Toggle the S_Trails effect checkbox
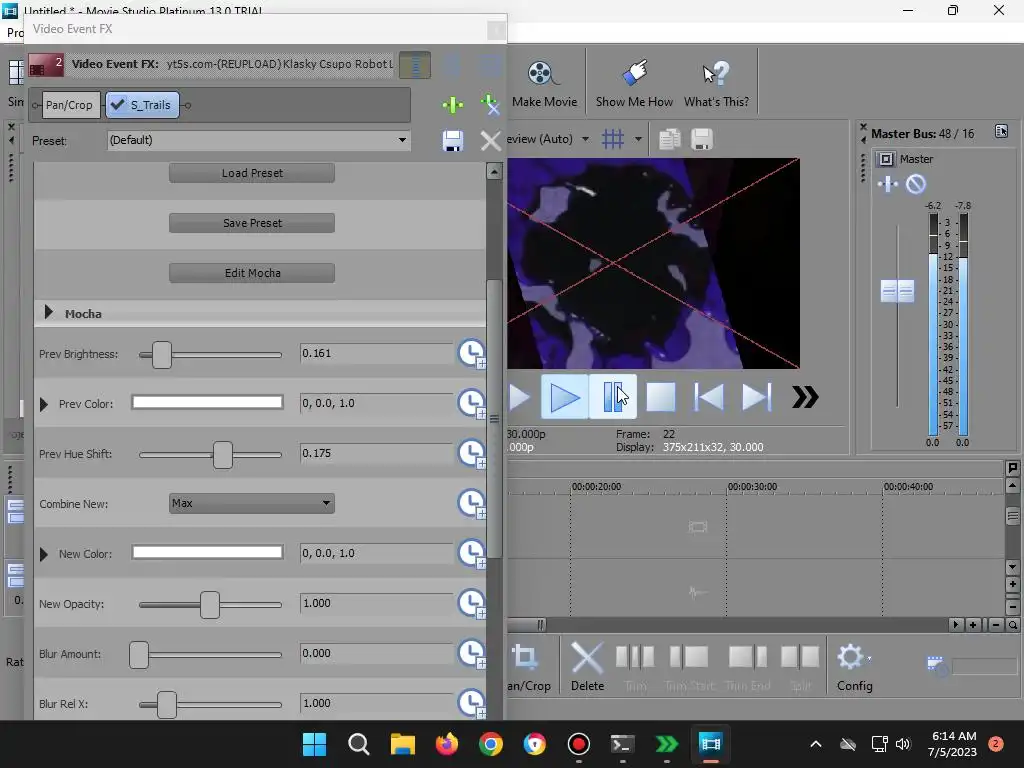The height and width of the screenshot is (768, 1024). click(x=118, y=104)
